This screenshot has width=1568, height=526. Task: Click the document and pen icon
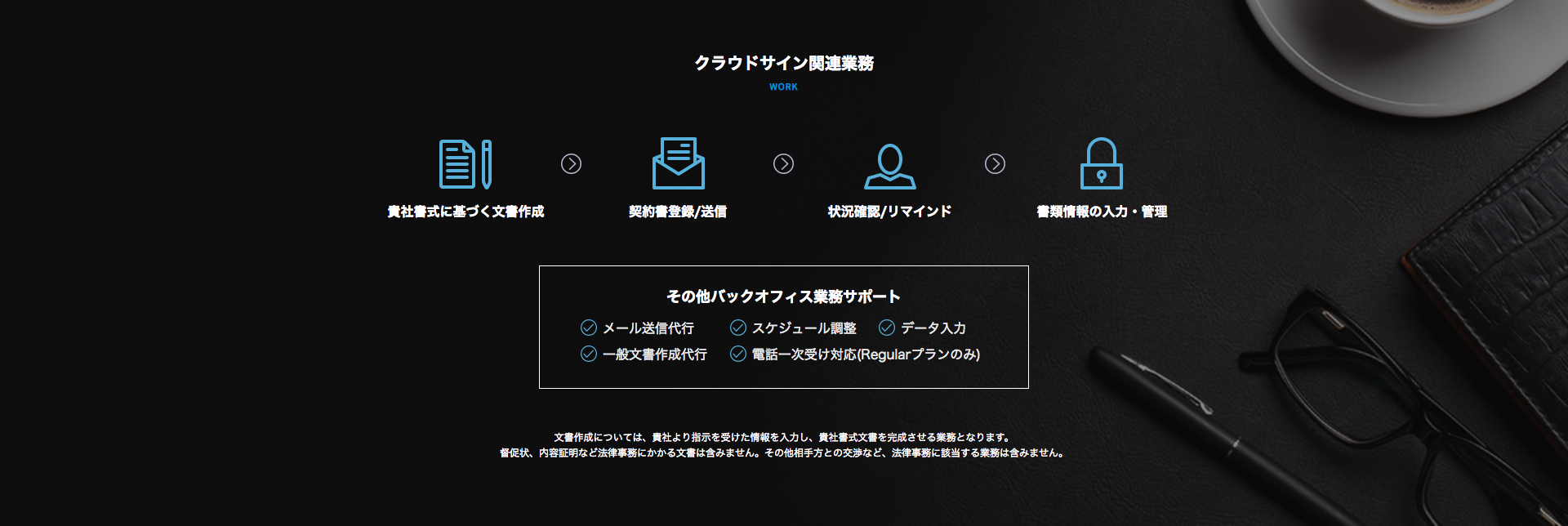point(465,164)
